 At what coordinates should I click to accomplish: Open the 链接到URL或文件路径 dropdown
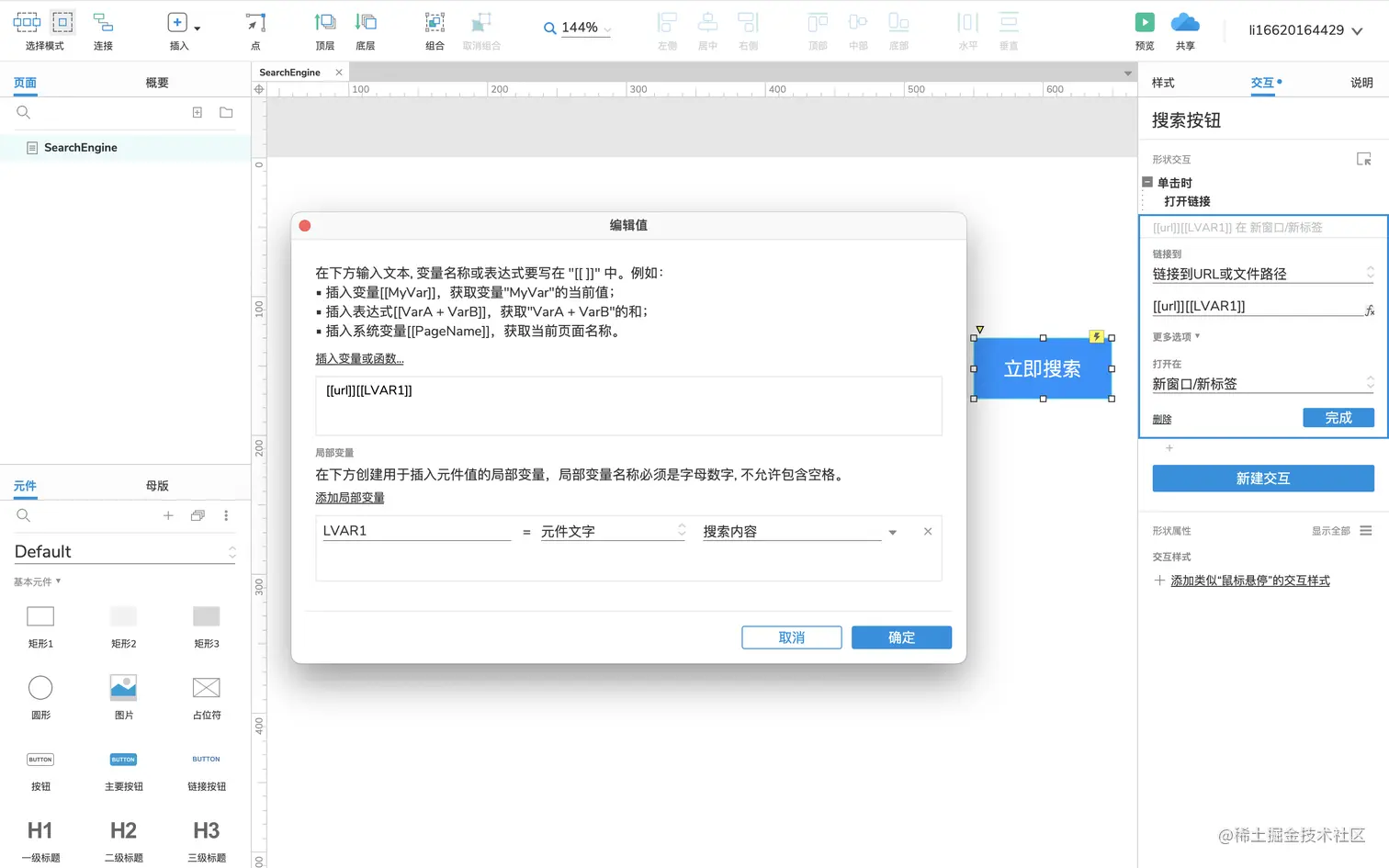click(1263, 274)
